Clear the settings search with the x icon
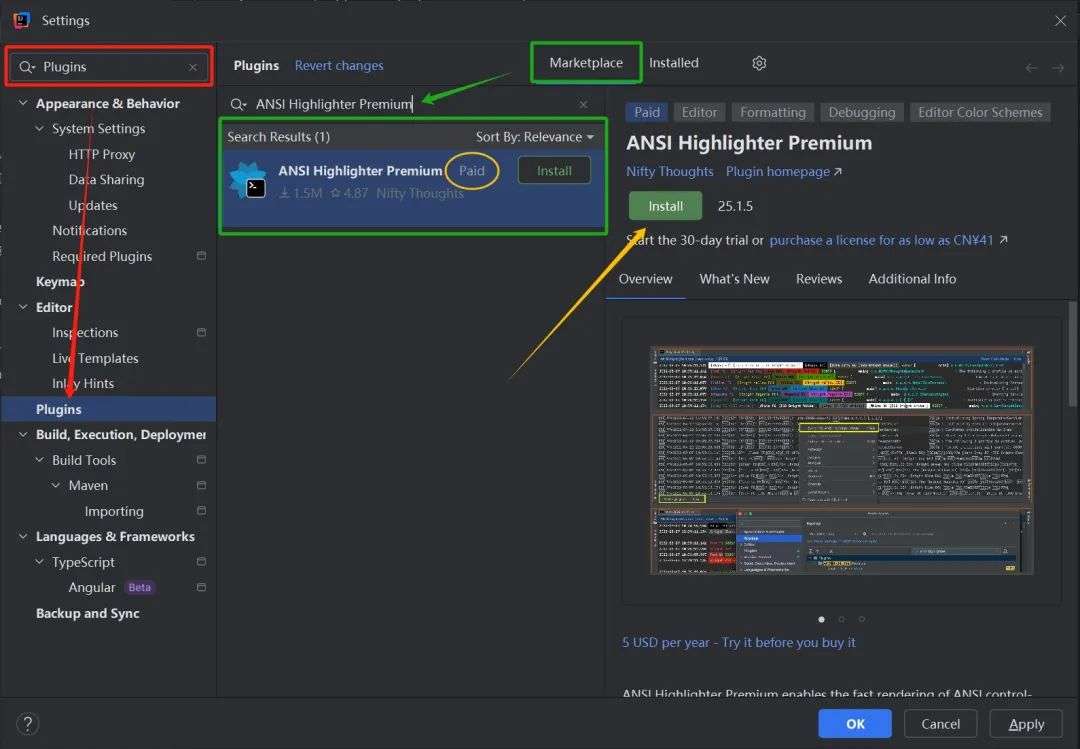 tap(193, 67)
